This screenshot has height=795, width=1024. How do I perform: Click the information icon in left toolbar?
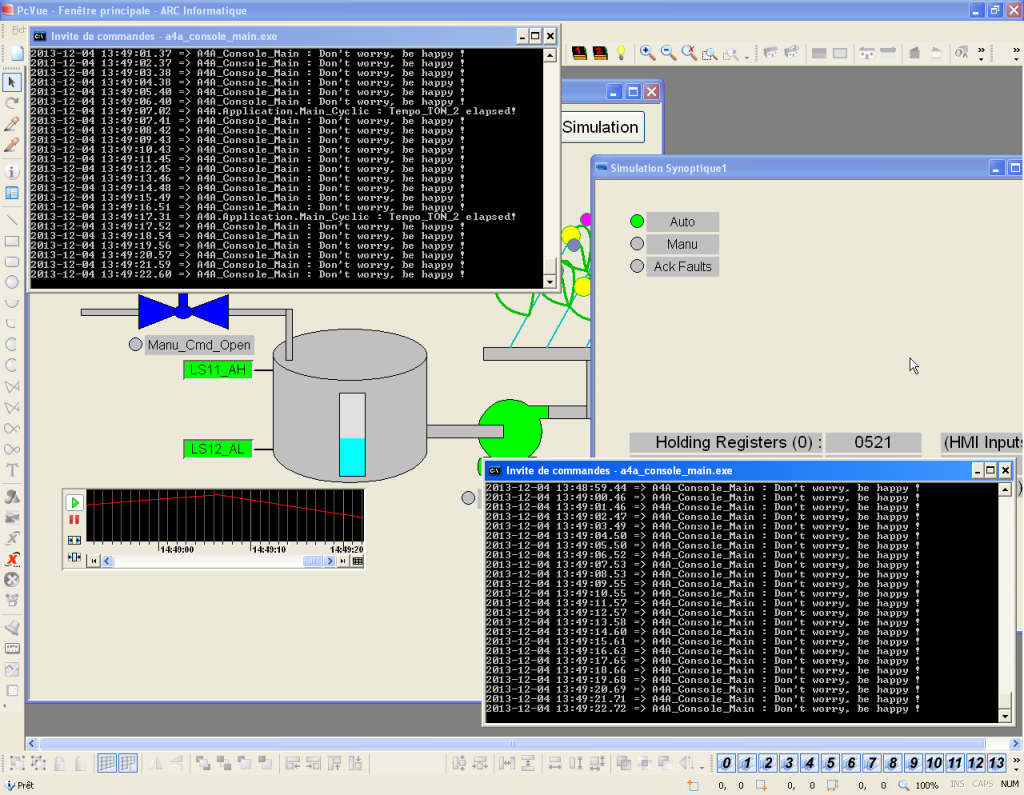[12, 171]
